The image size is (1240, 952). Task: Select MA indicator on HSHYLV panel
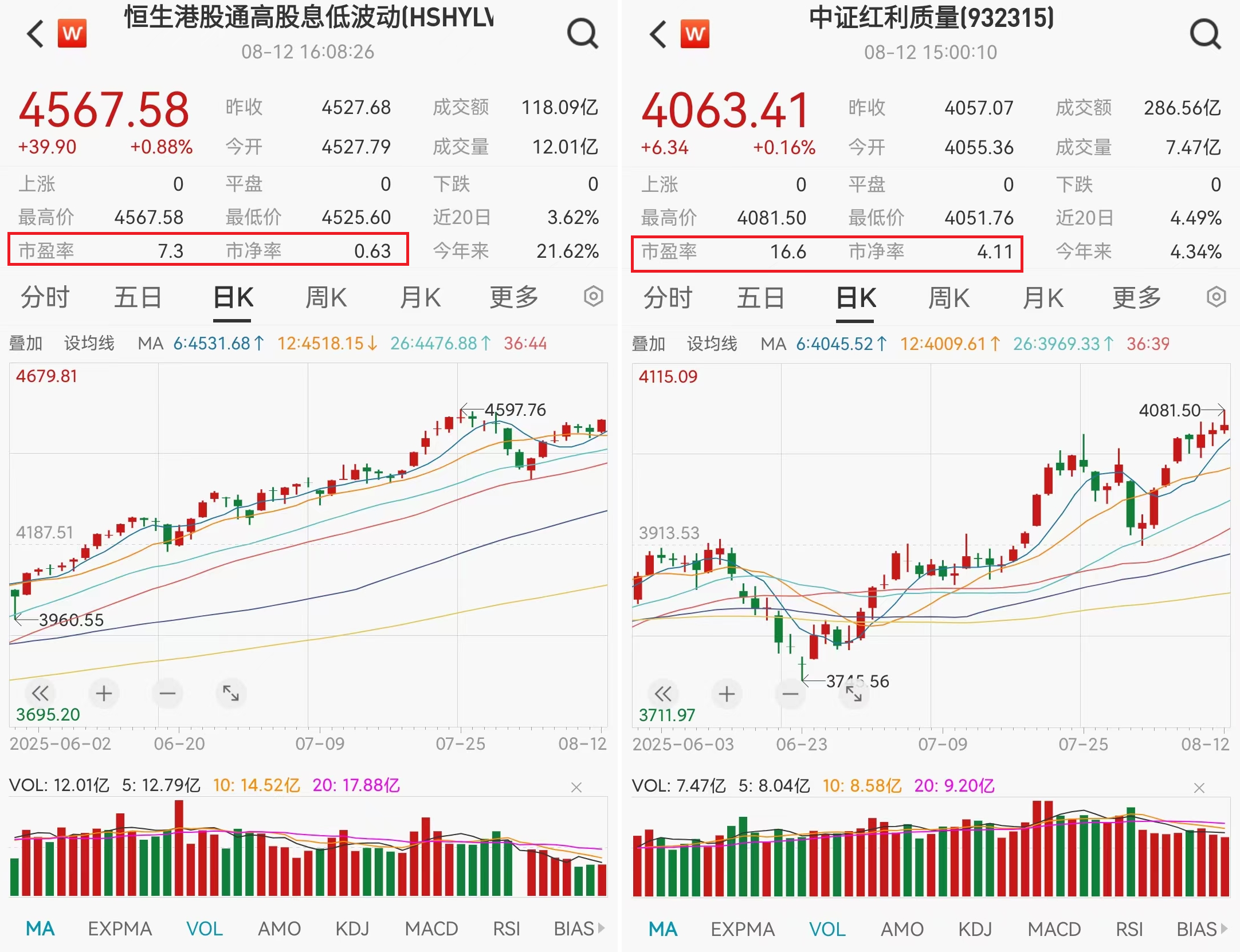tap(40, 928)
